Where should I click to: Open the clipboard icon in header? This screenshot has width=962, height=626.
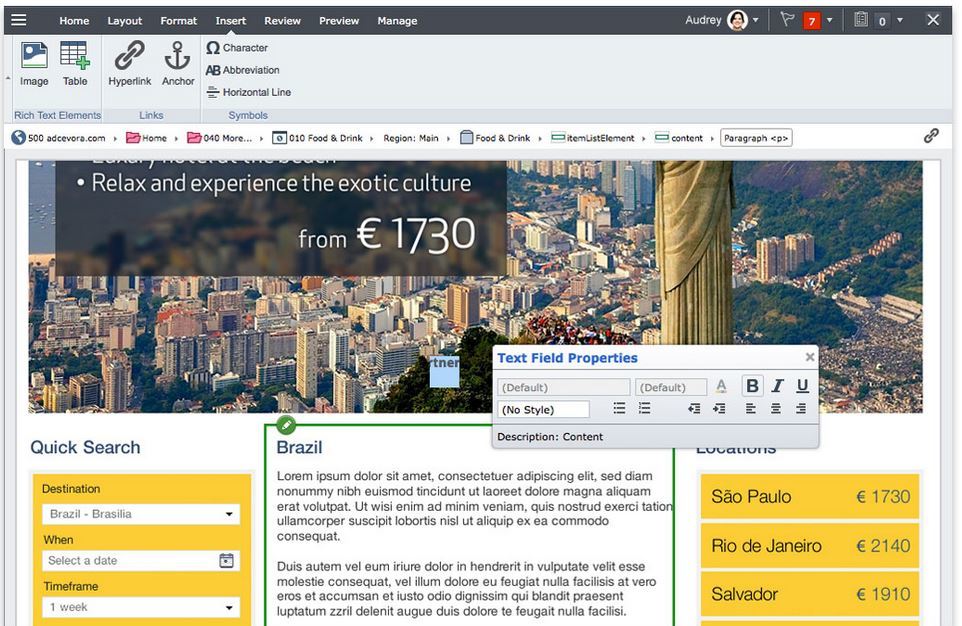click(861, 20)
